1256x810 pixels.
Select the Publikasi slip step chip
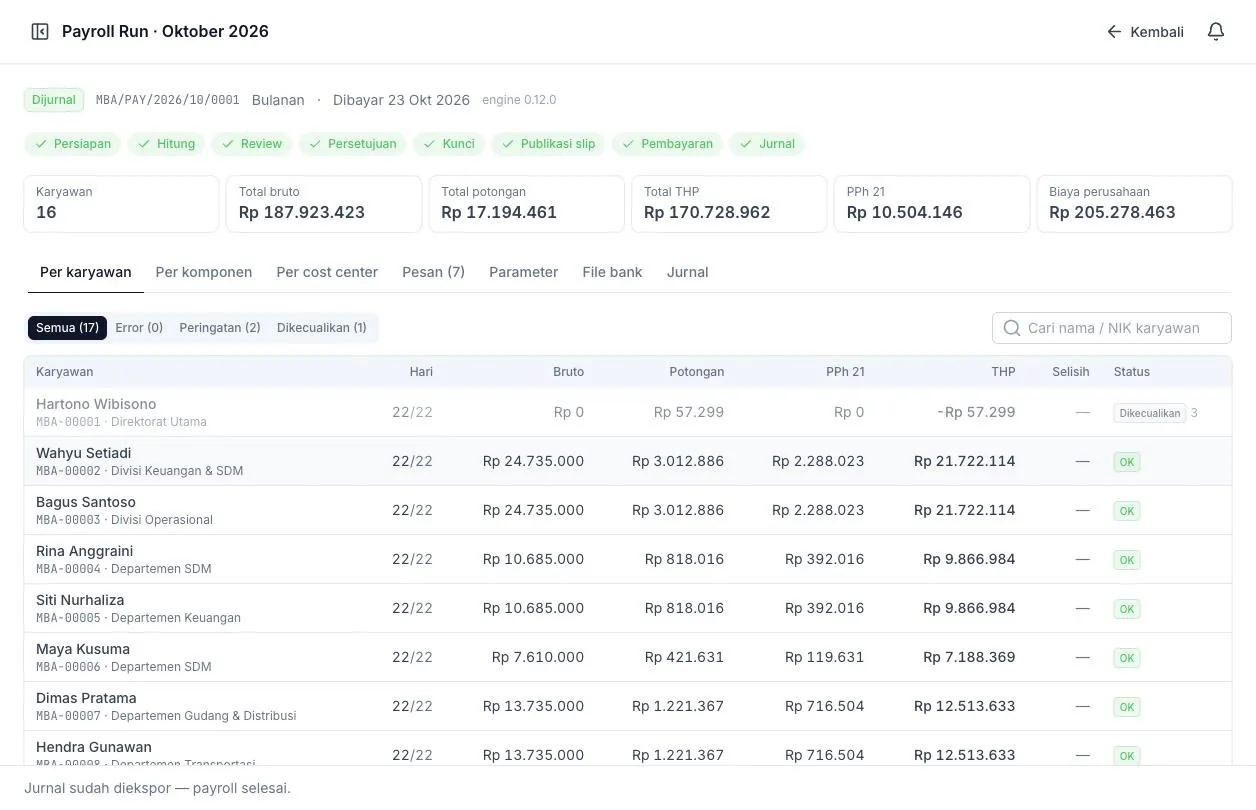click(x=548, y=144)
